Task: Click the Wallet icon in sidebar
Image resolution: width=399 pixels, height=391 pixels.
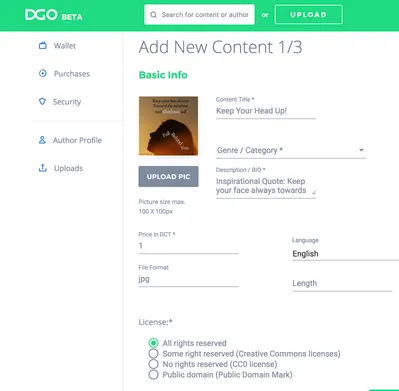Action: point(43,45)
